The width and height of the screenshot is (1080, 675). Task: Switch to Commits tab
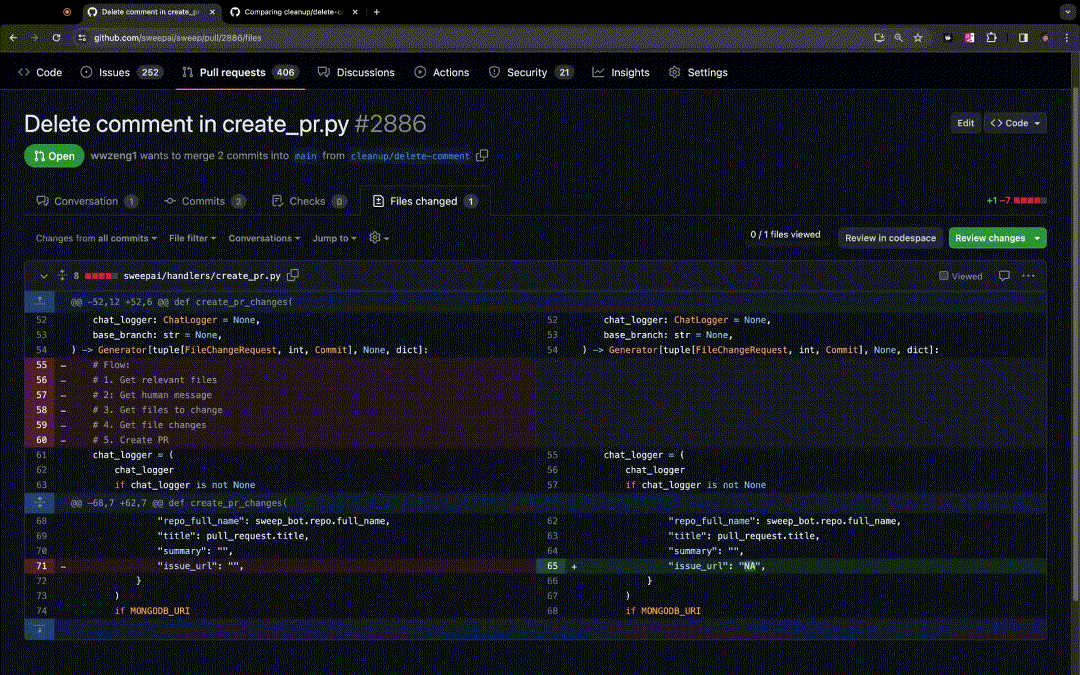[205, 201]
